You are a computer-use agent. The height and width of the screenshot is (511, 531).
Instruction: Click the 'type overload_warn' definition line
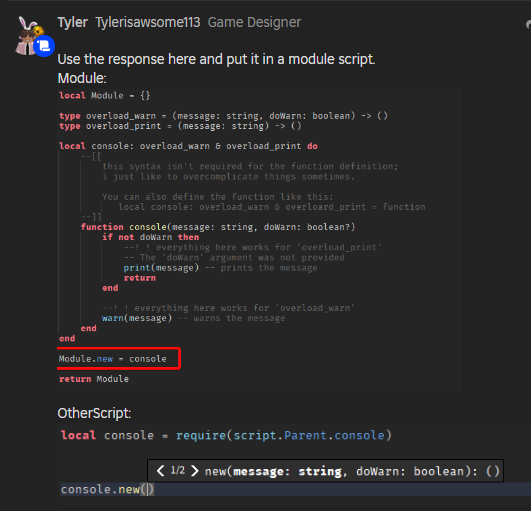point(223,116)
